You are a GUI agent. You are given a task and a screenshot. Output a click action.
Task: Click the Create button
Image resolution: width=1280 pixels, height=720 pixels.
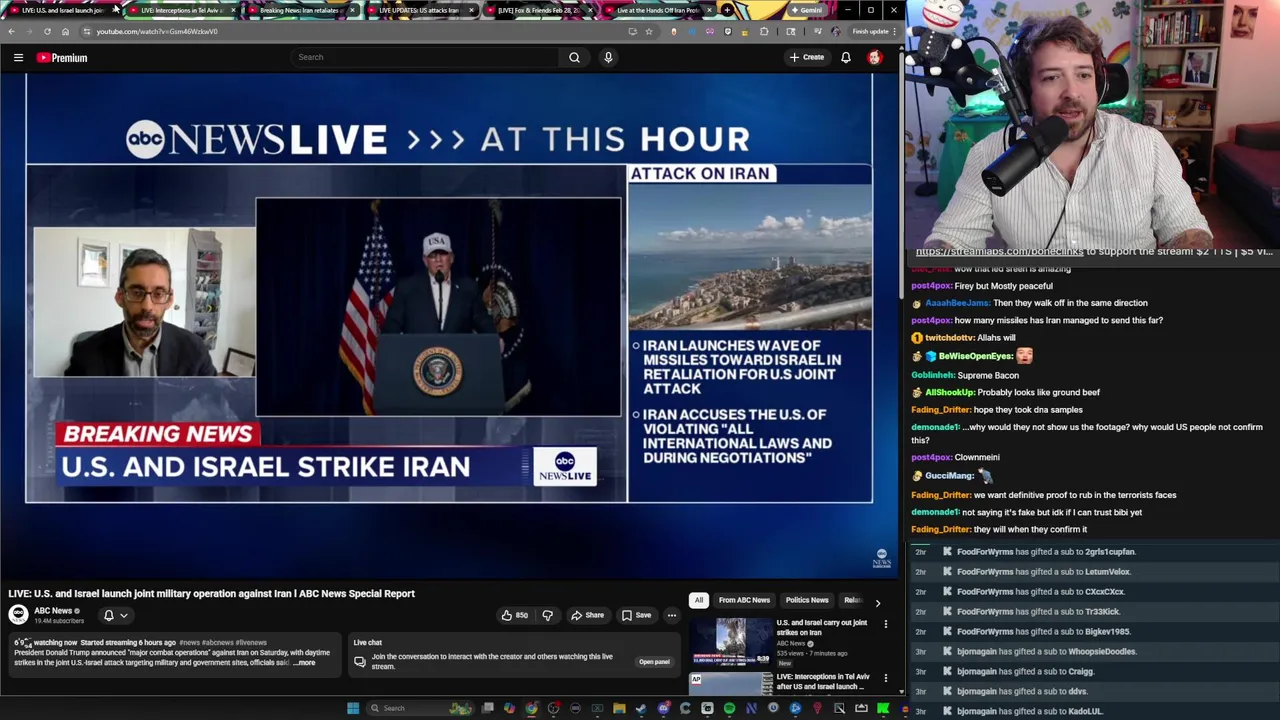click(x=807, y=57)
